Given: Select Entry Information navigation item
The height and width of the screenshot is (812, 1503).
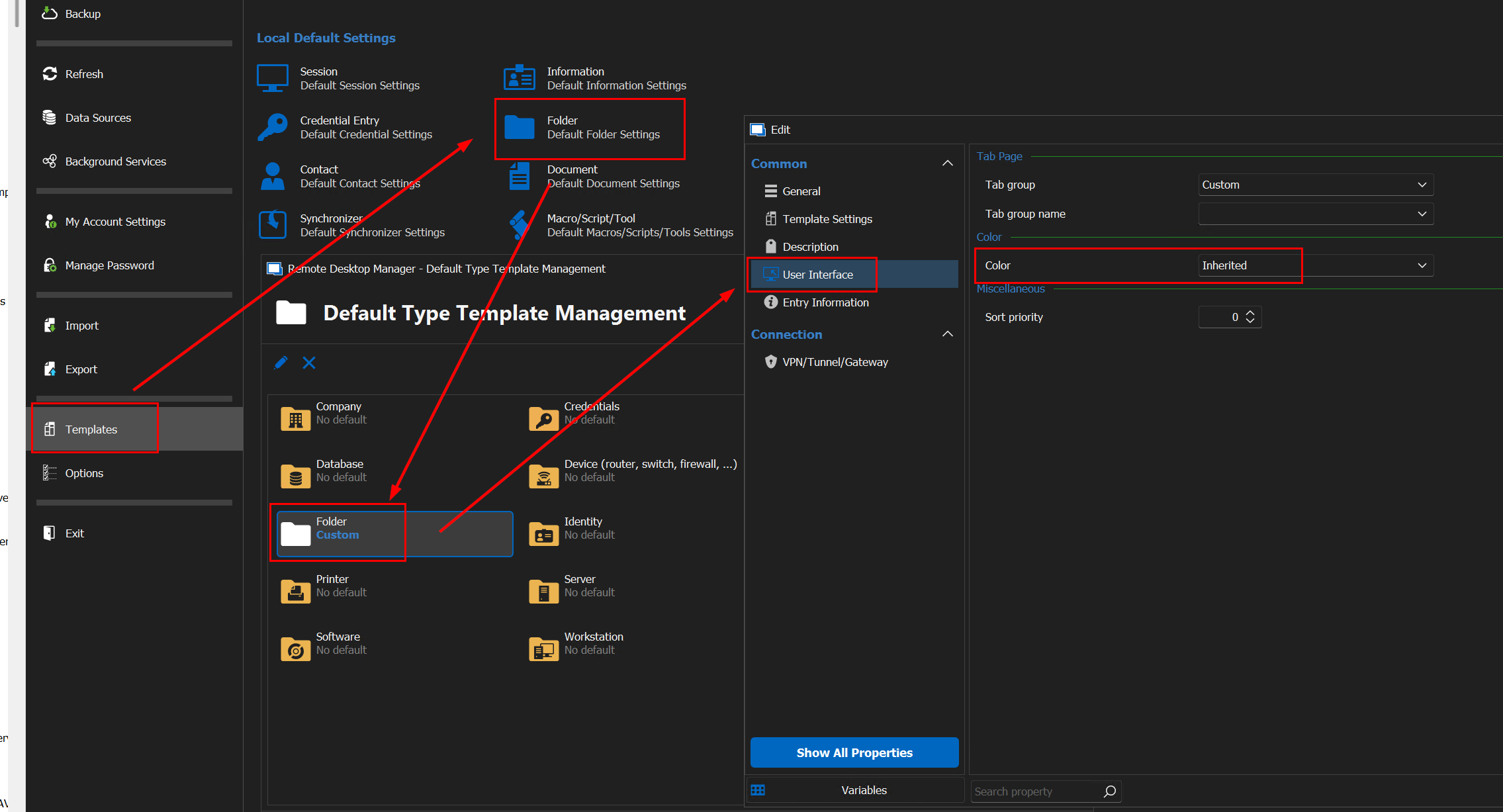Looking at the screenshot, I should pos(854,302).
